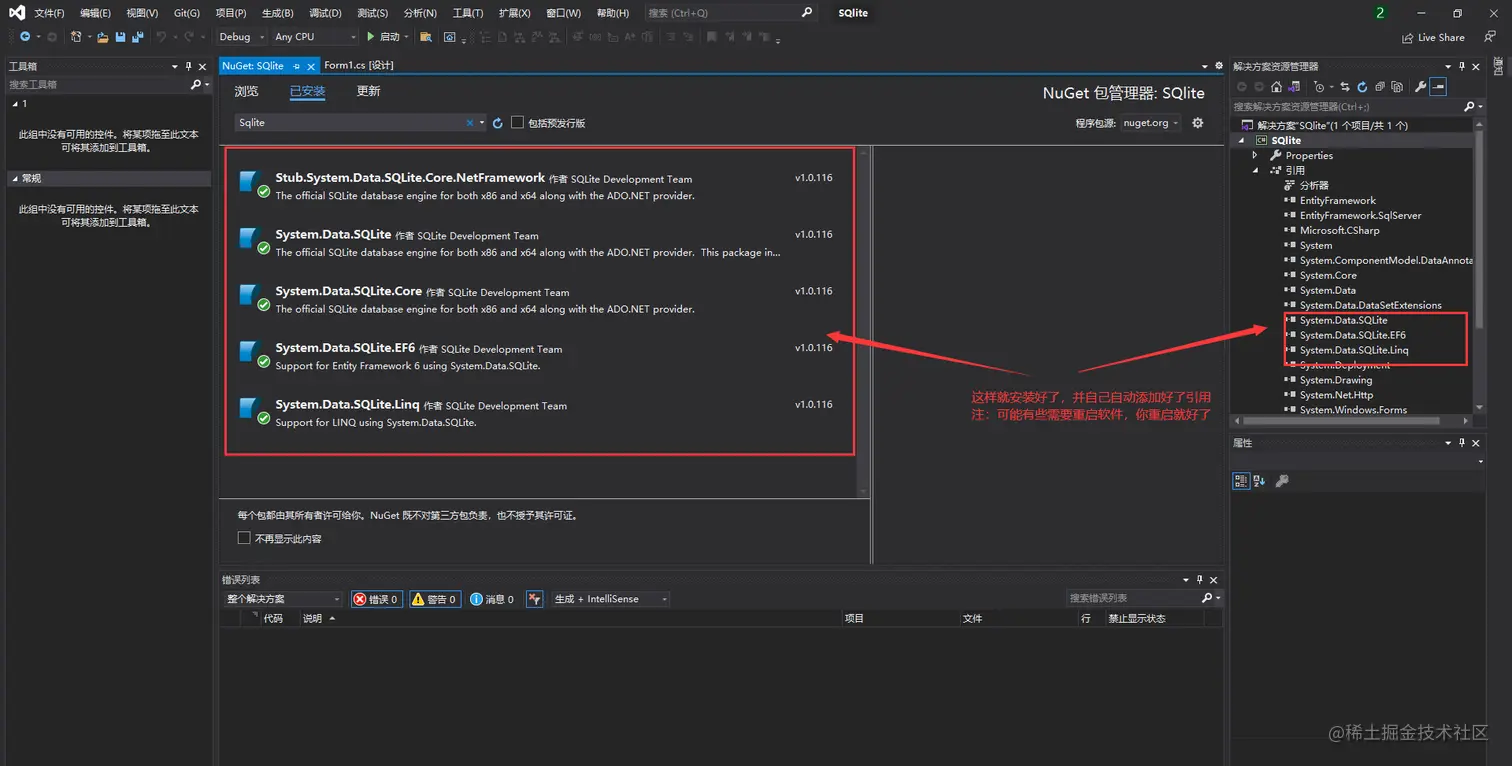The image size is (1512, 766).
Task: Click the Live Share button label
Action: [x=1441, y=37]
